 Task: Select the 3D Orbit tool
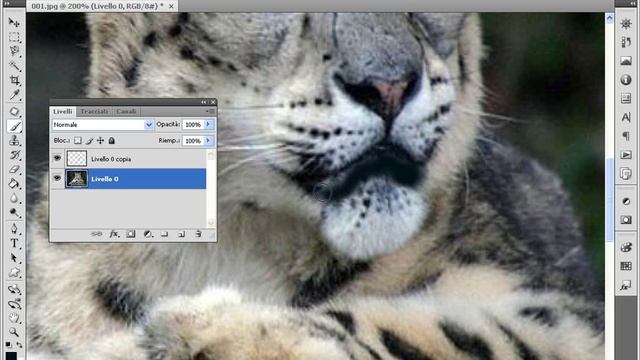(x=14, y=304)
